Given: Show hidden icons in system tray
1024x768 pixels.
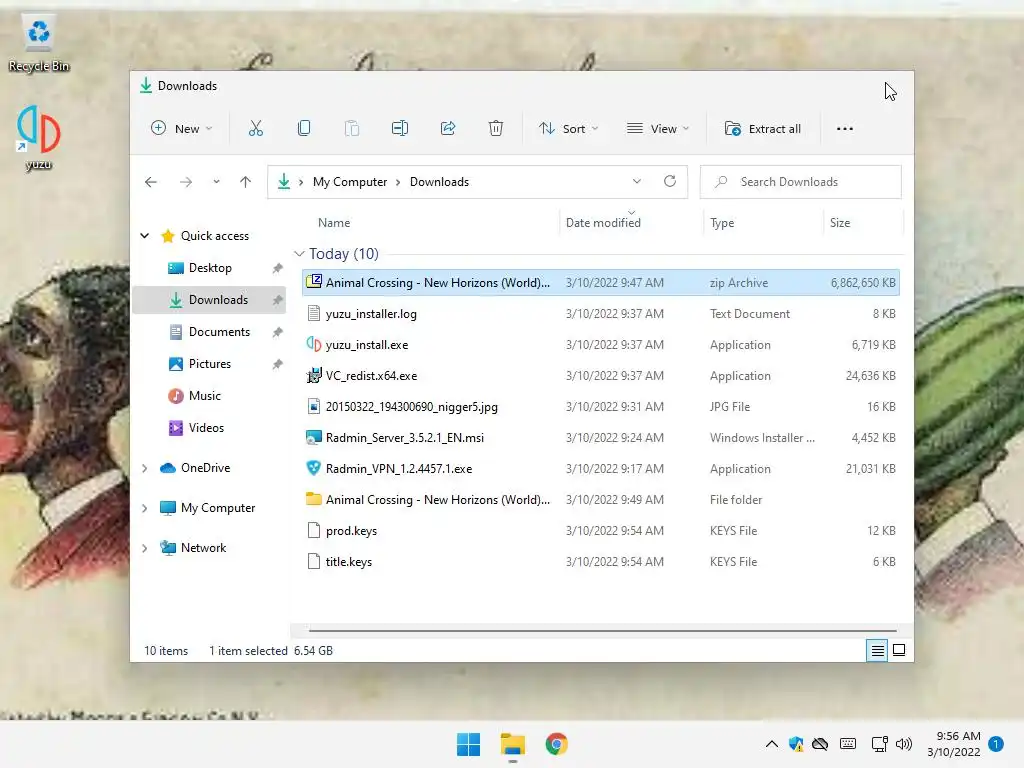Looking at the screenshot, I should pos(771,744).
